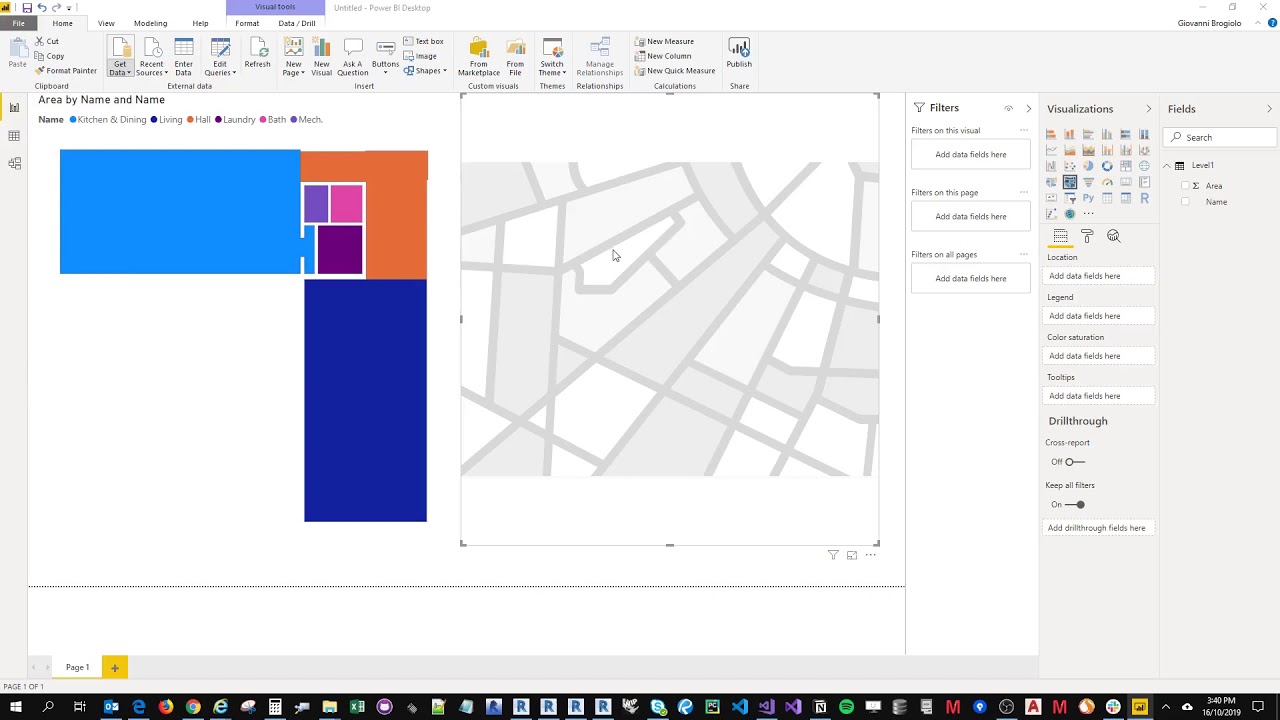Viewport: 1280px width, 720px height.
Task: Collapse the Level1 table in Fields
Action: tap(1166, 166)
